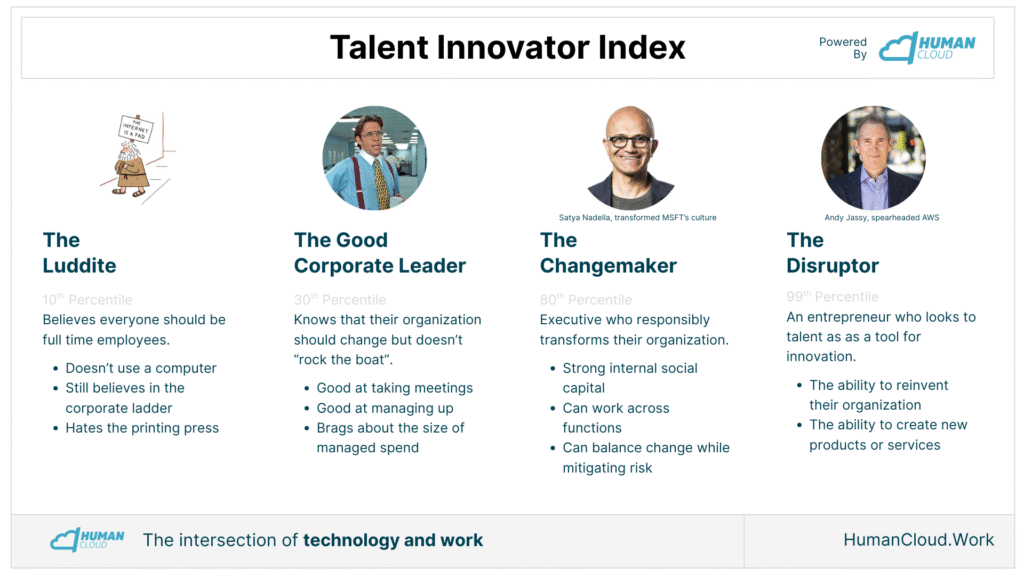Screen dimensions: 1024x576
Task: Click the Human Cloud logo in header
Action: 927,48
